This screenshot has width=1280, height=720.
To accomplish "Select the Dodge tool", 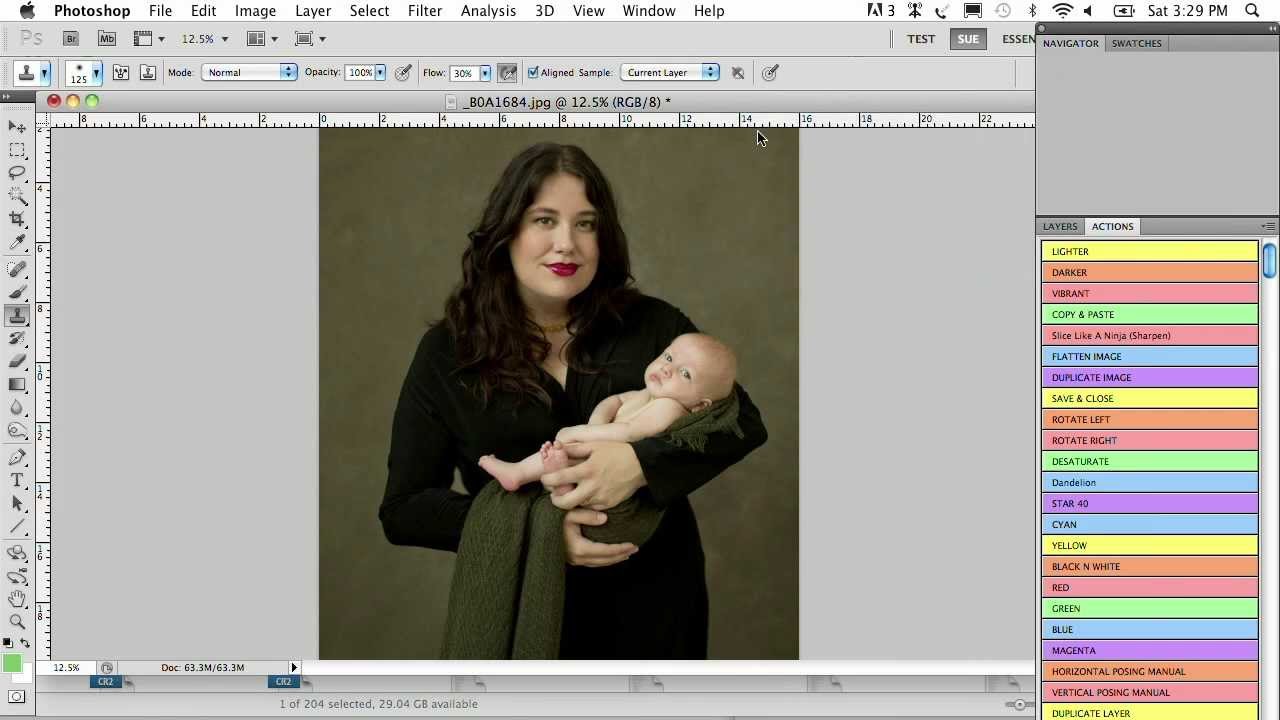I will [17, 431].
